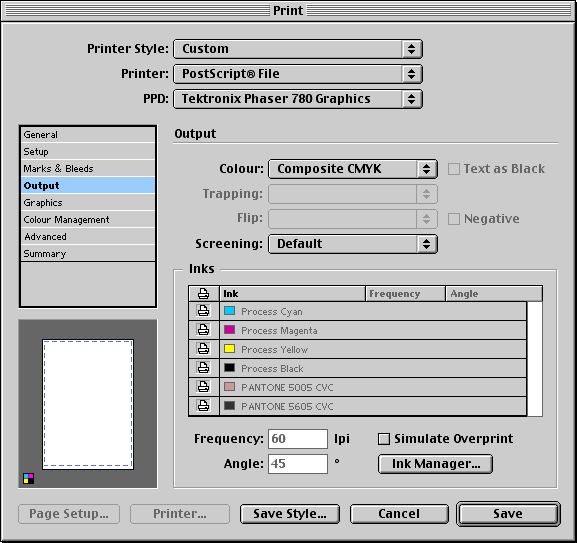Click CMYK colour icon below page preview
Screen dimensions: 577x543
click(x=28, y=479)
